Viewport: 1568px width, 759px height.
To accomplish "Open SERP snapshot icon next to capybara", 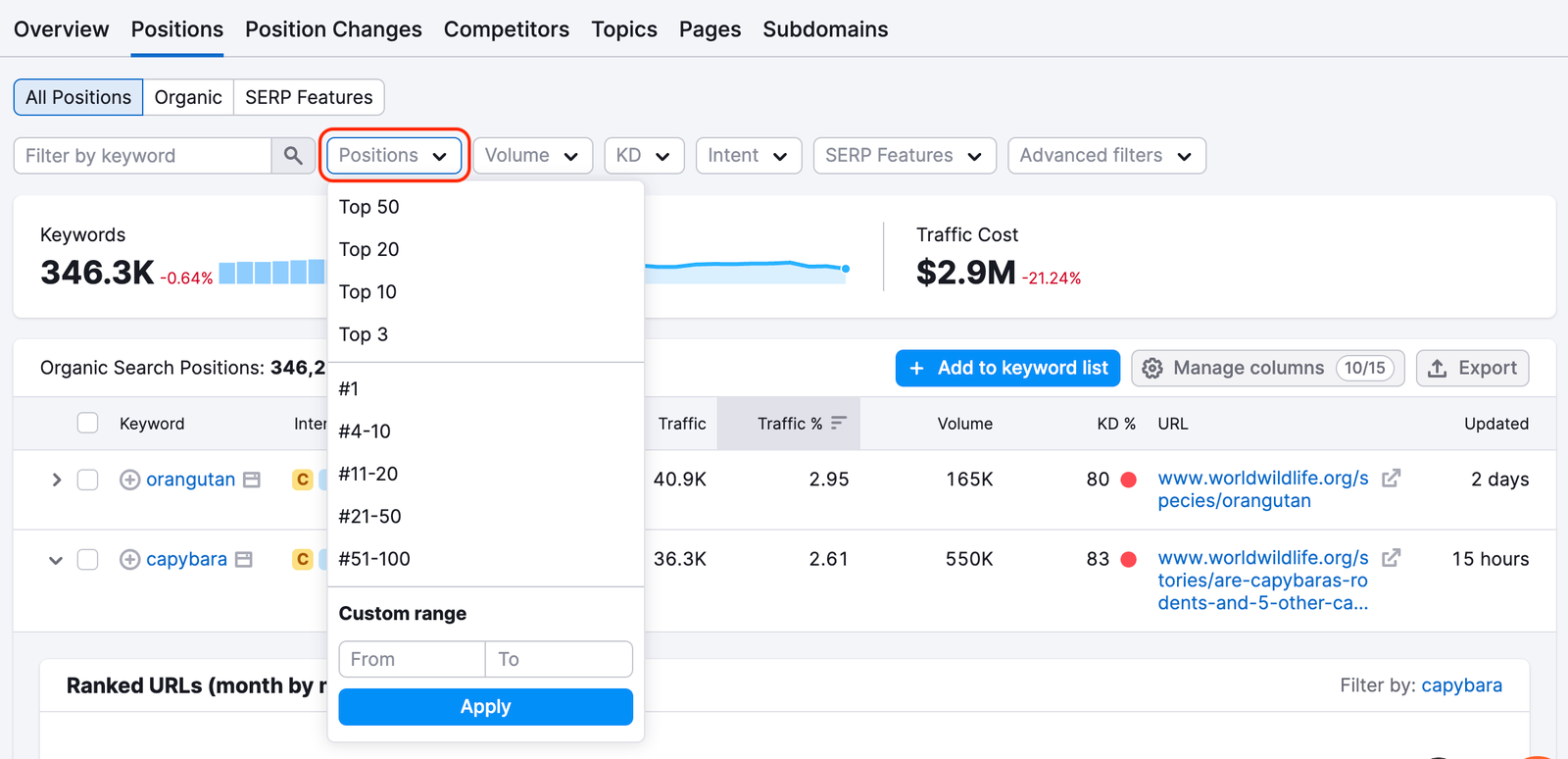I will point(244,559).
